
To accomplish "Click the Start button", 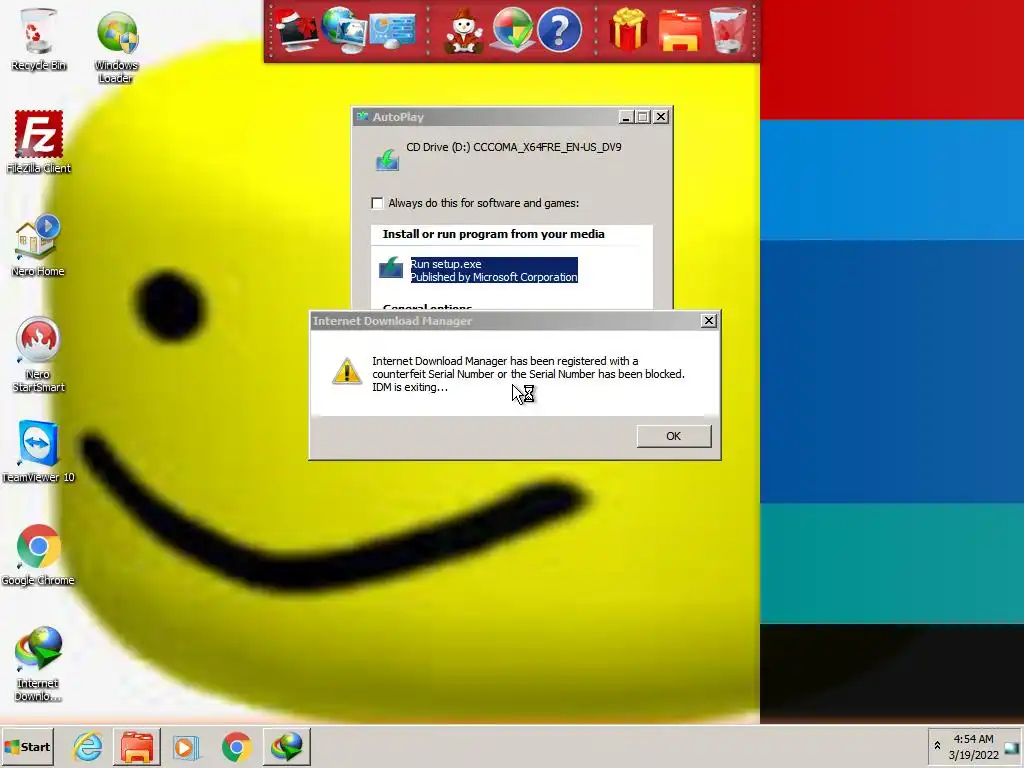I will point(27,746).
